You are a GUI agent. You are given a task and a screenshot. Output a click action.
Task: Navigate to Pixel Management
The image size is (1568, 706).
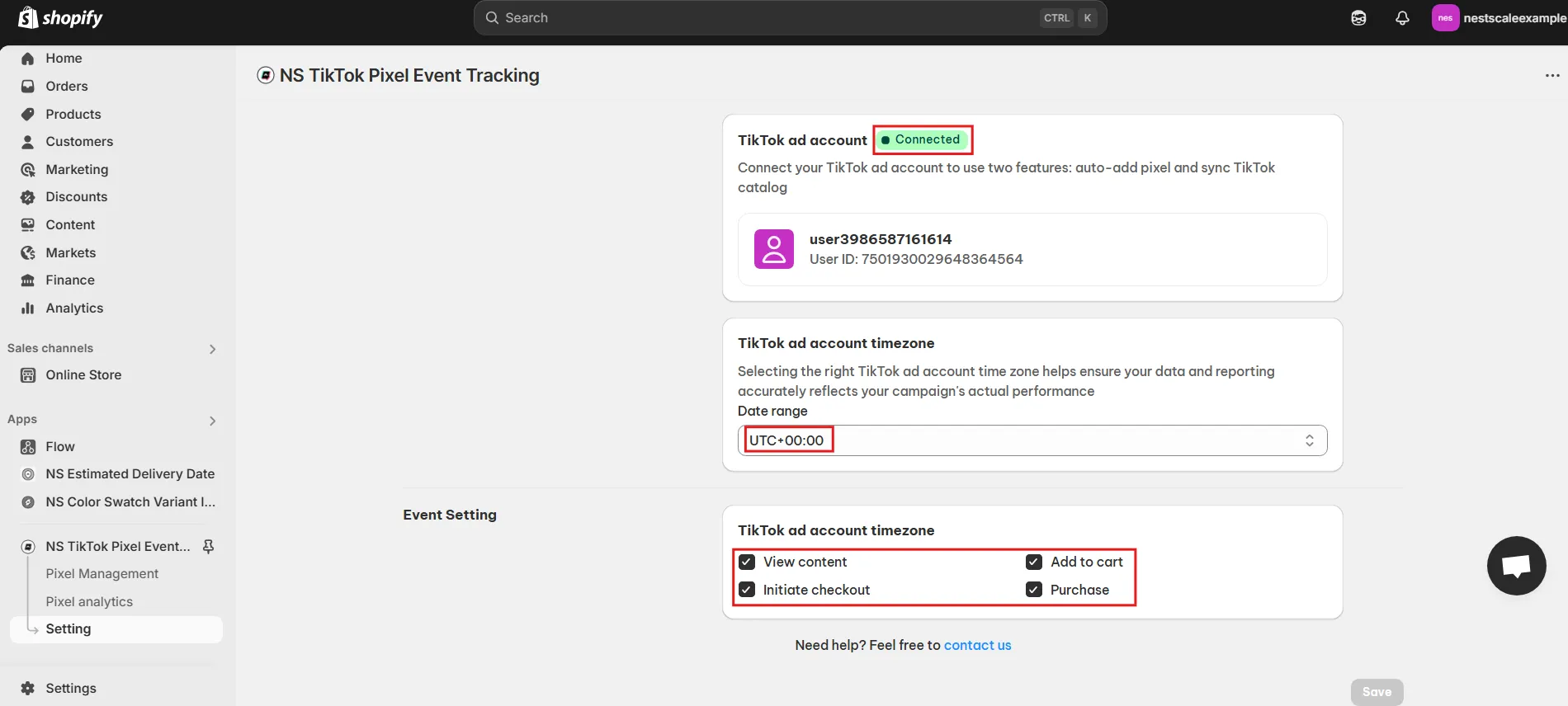102,574
